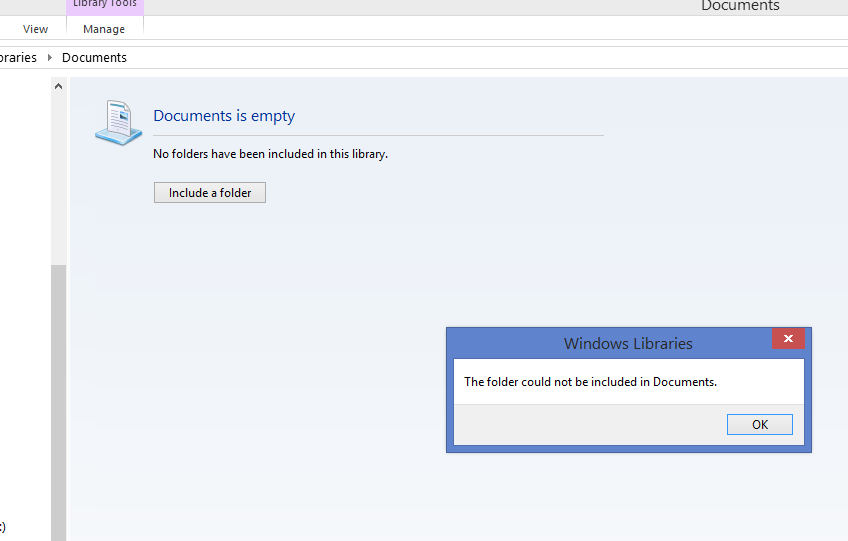Image resolution: width=848 pixels, height=541 pixels.
Task: Click the Documents library icon
Action: click(118, 122)
